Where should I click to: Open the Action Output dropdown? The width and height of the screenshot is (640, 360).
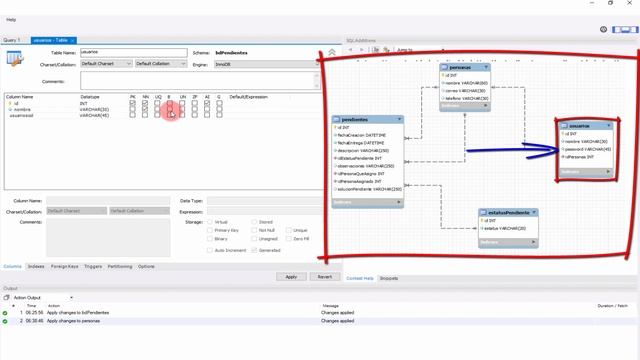43,298
